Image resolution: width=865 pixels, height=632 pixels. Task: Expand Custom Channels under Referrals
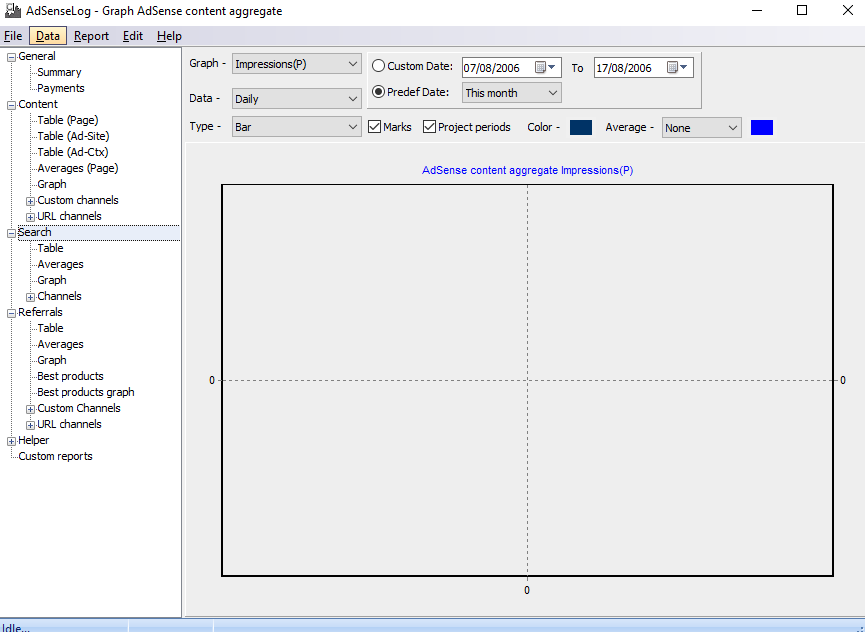tap(30, 409)
